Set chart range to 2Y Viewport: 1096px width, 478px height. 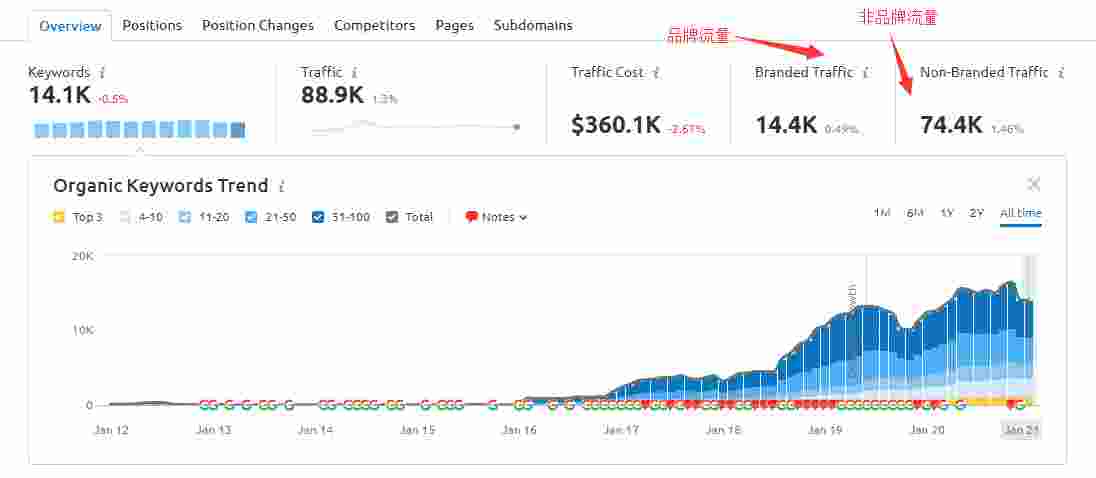977,213
